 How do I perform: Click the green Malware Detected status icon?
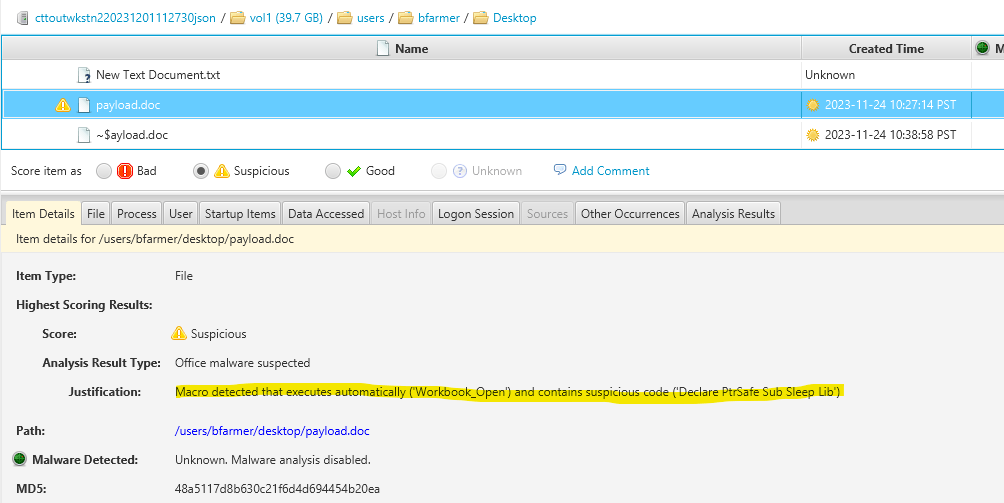pyautogui.click(x=20, y=460)
